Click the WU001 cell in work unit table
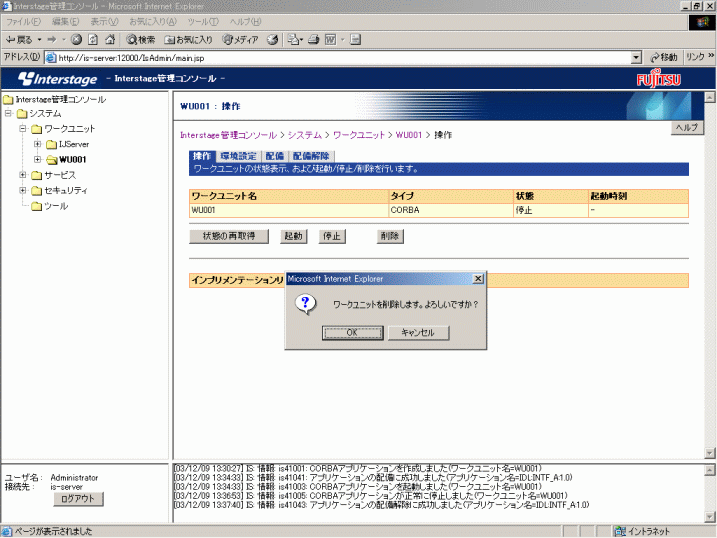This screenshot has height=538, width=717. [289, 210]
